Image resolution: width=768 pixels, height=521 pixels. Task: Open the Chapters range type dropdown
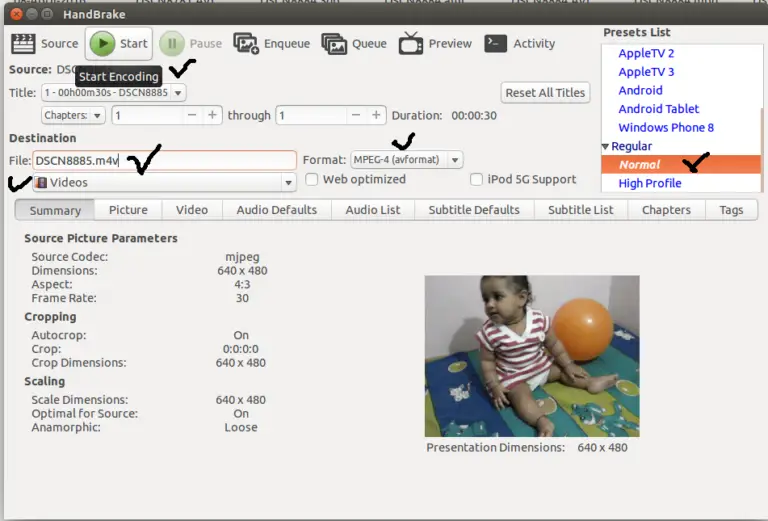(74, 115)
